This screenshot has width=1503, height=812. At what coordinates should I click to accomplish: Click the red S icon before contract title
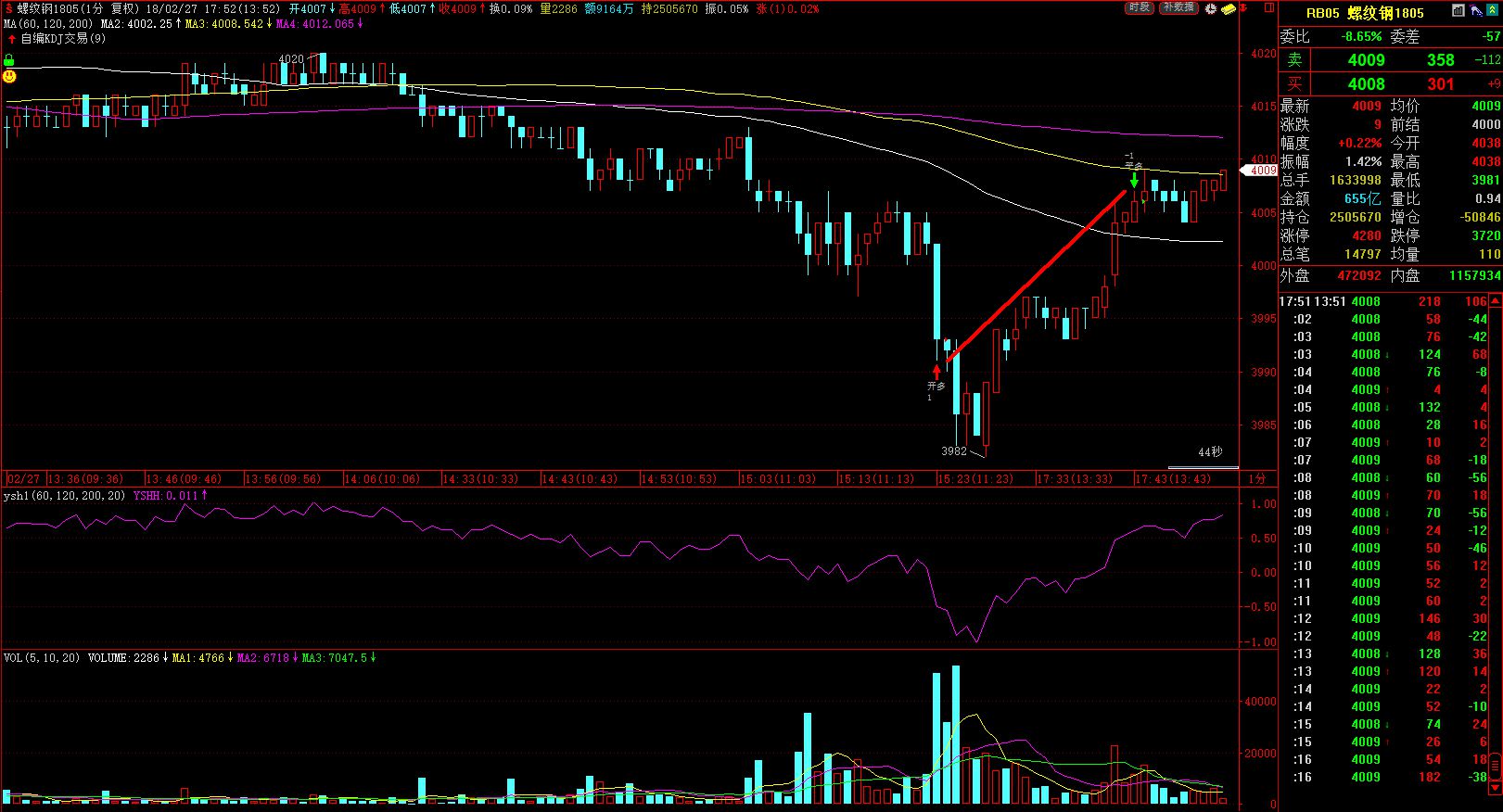[7, 8]
